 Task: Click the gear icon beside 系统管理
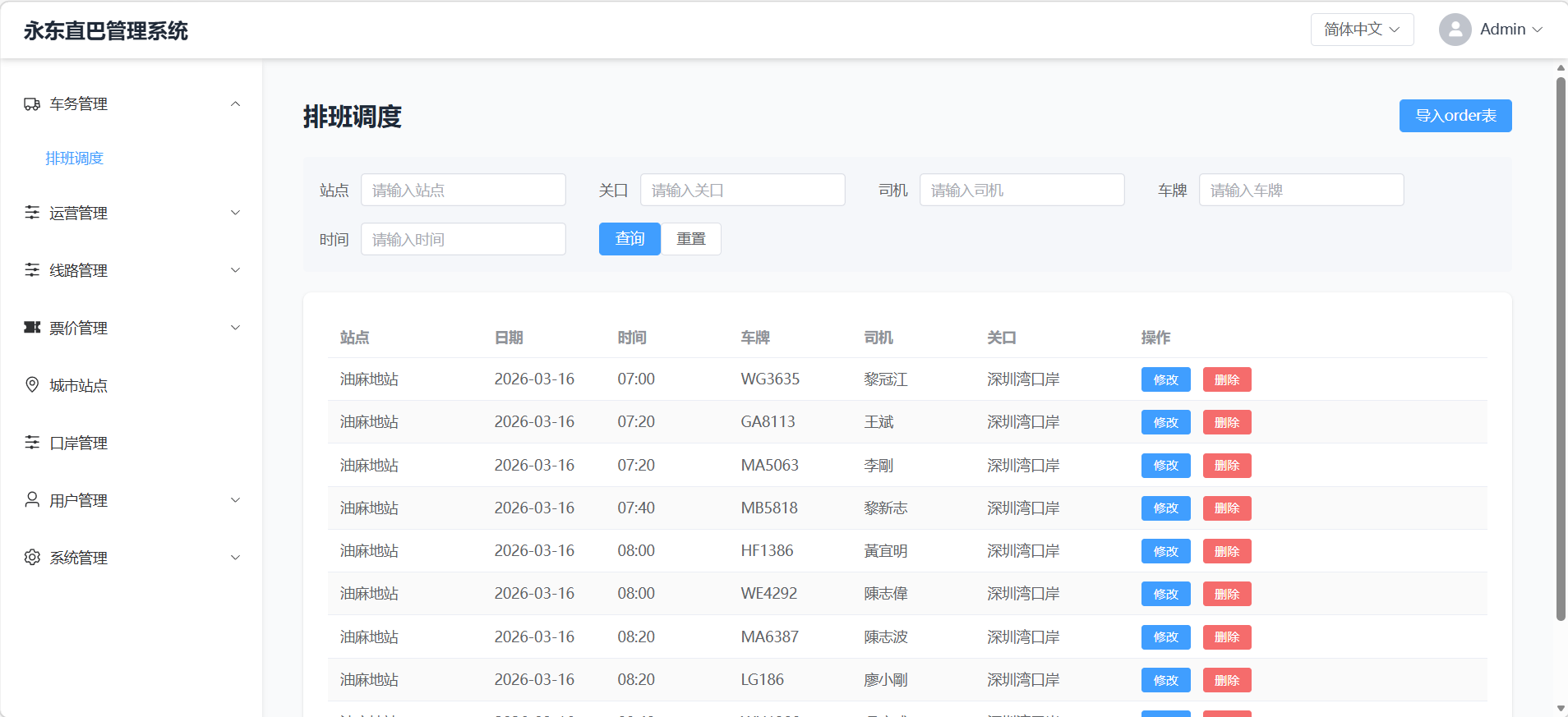pyautogui.click(x=32, y=558)
